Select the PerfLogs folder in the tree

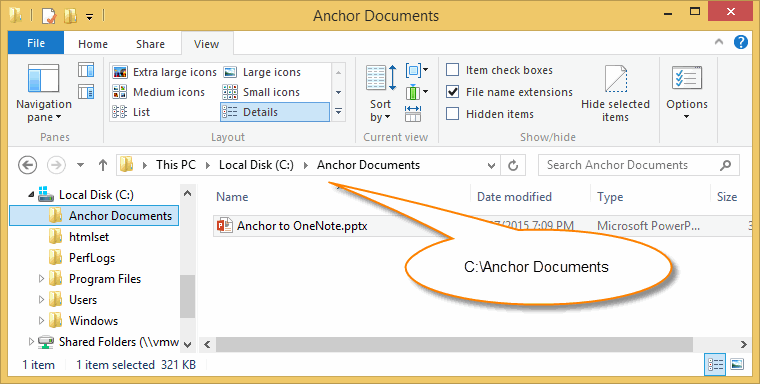[92, 257]
